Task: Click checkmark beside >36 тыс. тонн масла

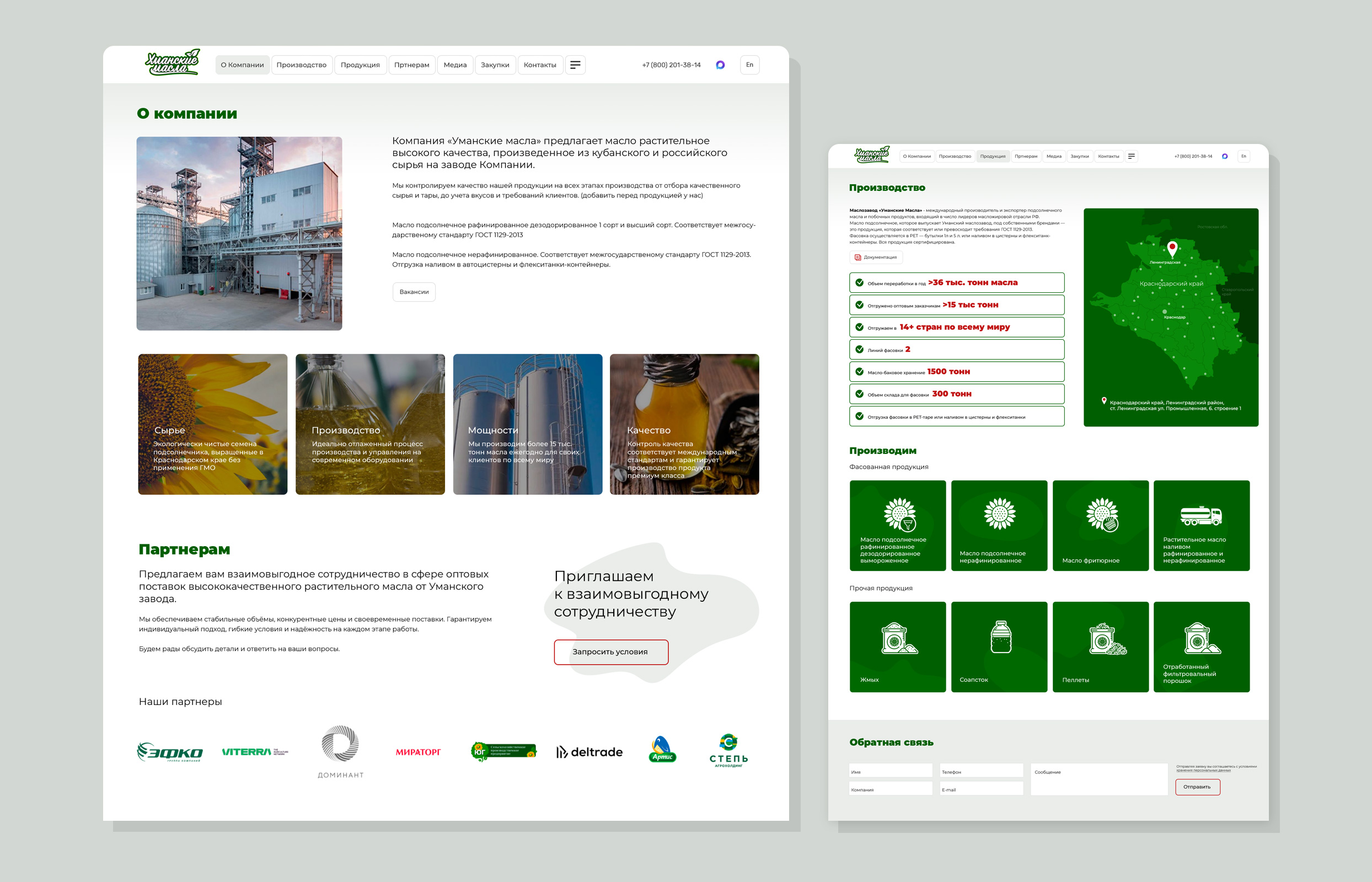Action: 859,282
